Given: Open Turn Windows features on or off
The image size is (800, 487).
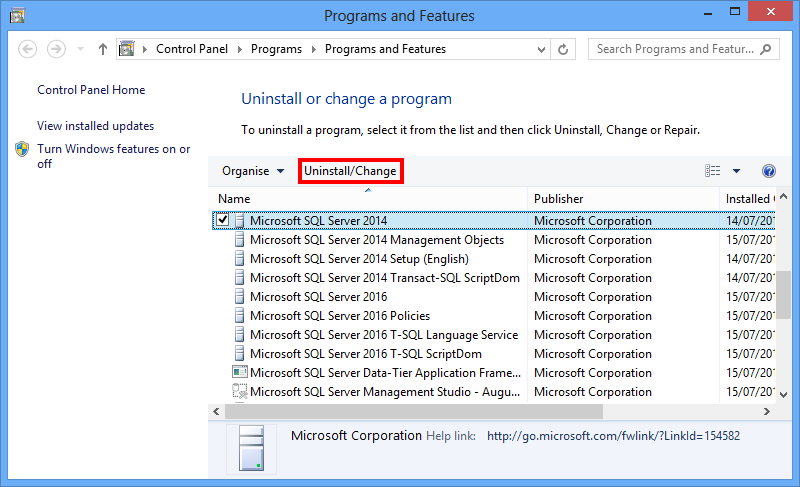Looking at the screenshot, I should pyautogui.click(x=113, y=156).
